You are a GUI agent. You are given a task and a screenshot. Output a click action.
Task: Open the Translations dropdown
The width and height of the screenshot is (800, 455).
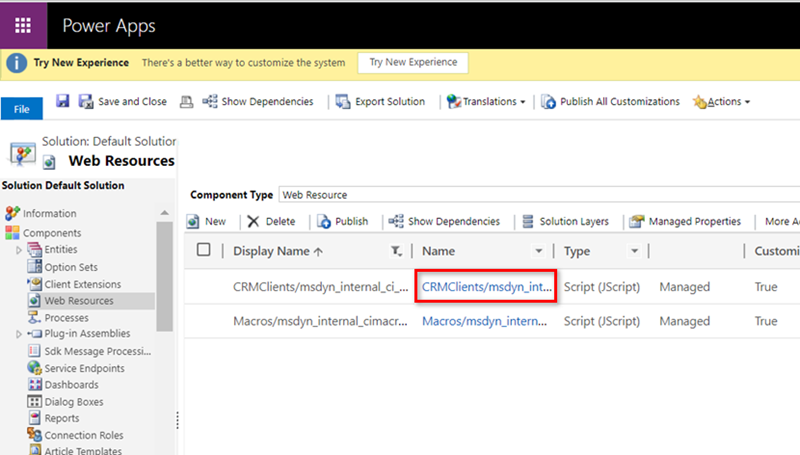487,101
